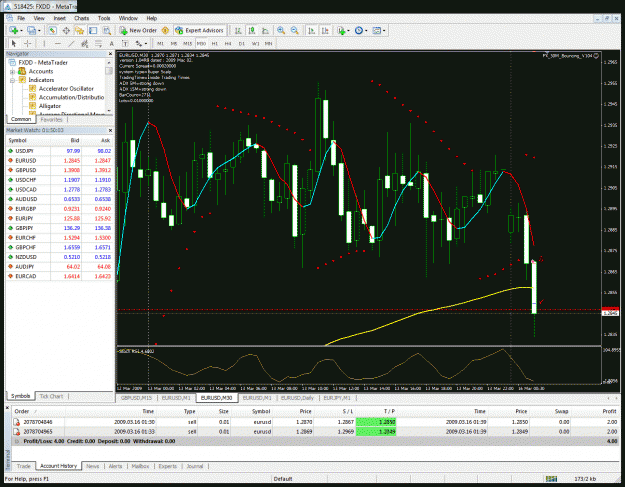Select order 2078704965 in history
This screenshot has width=625, height=487.
point(315,432)
